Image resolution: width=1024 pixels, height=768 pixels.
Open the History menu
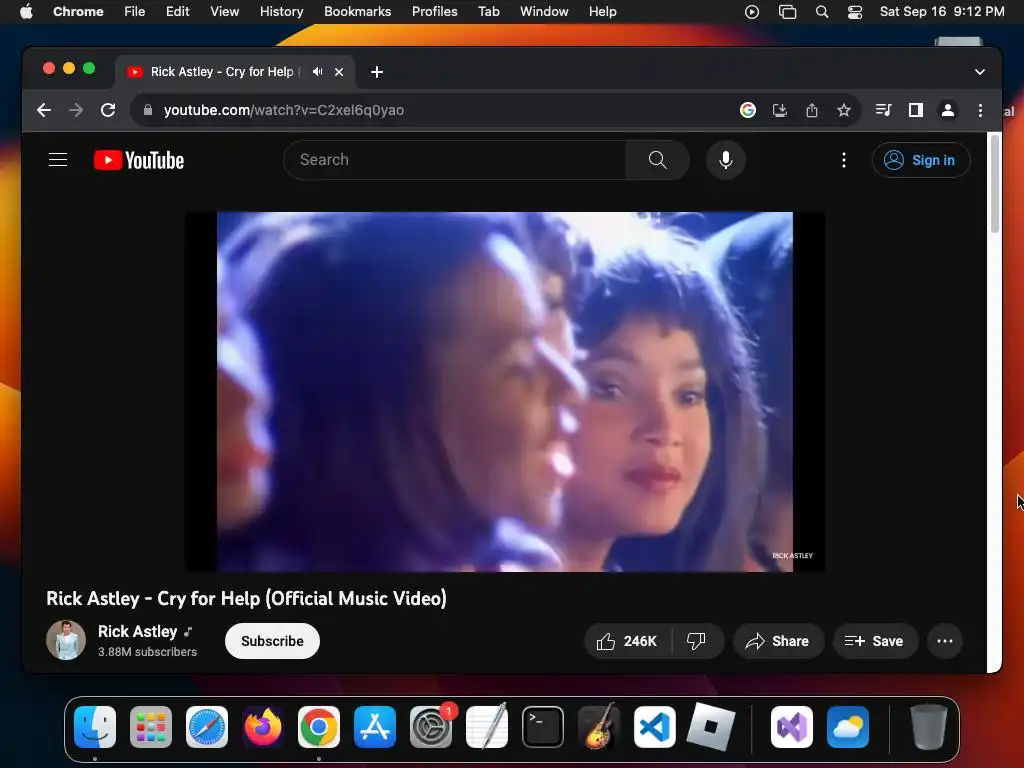coord(281,12)
